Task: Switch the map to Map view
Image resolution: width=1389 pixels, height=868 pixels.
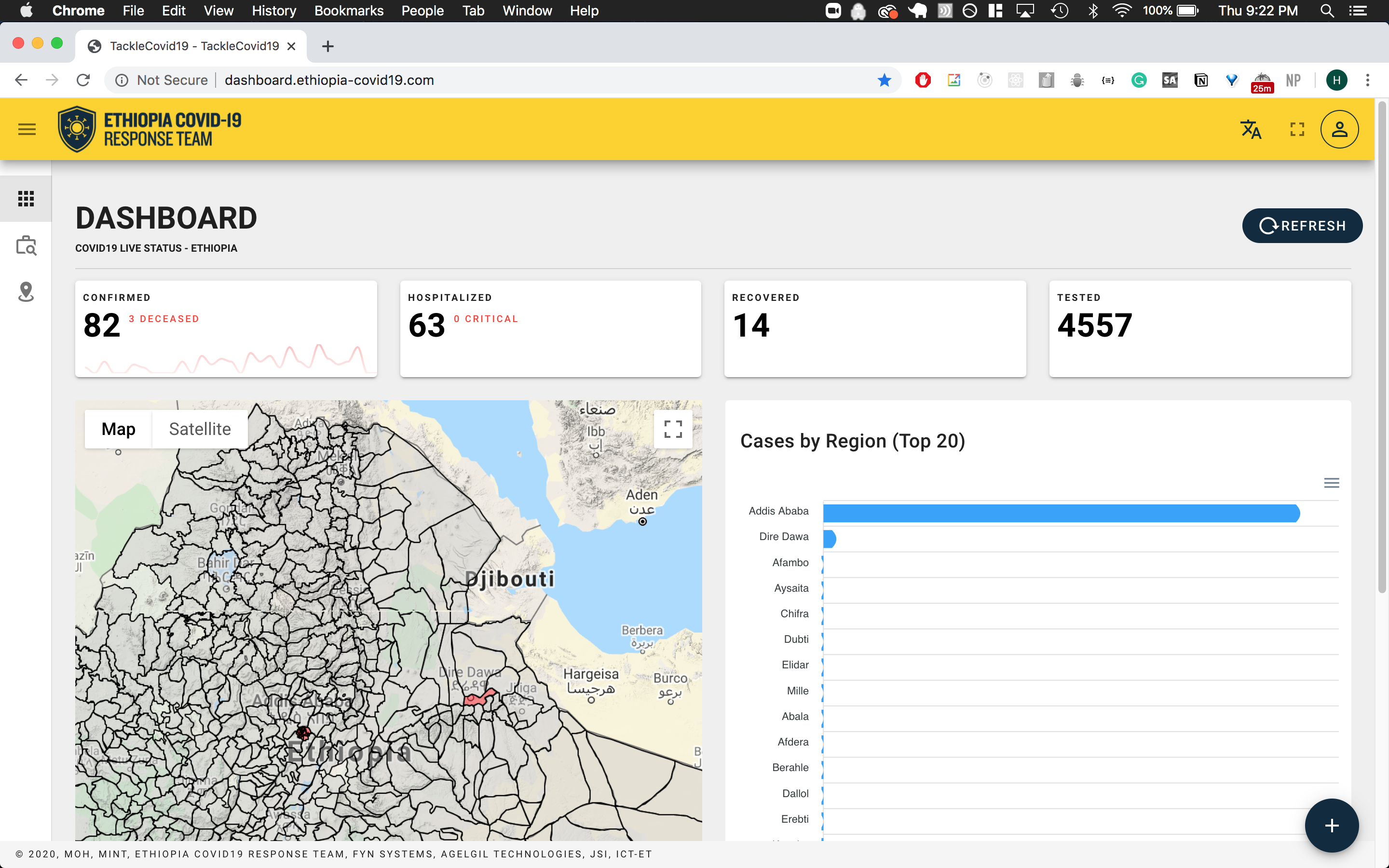Action: click(x=118, y=429)
